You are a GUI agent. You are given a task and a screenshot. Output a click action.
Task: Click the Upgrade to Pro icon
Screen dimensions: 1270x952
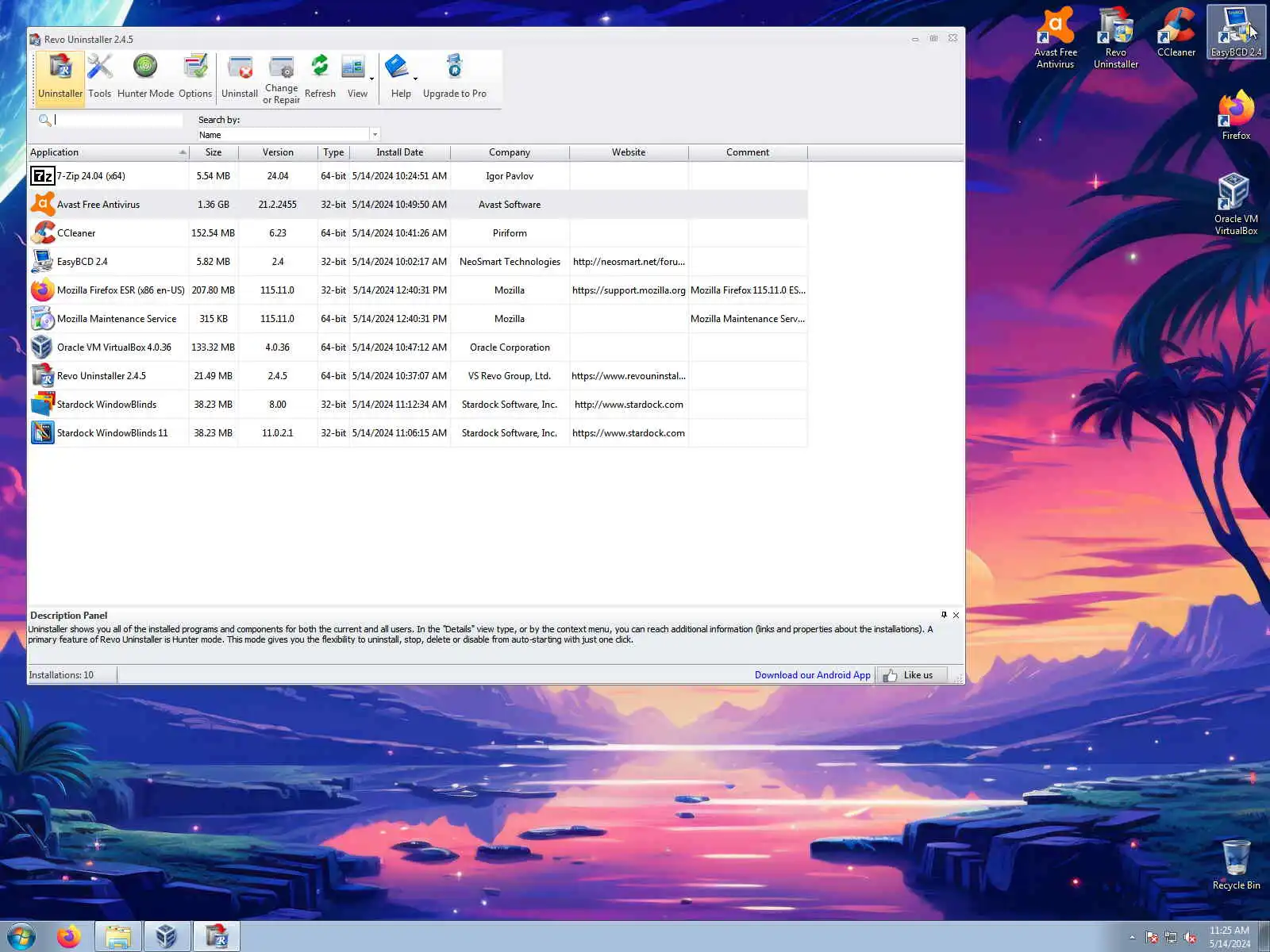(x=455, y=77)
